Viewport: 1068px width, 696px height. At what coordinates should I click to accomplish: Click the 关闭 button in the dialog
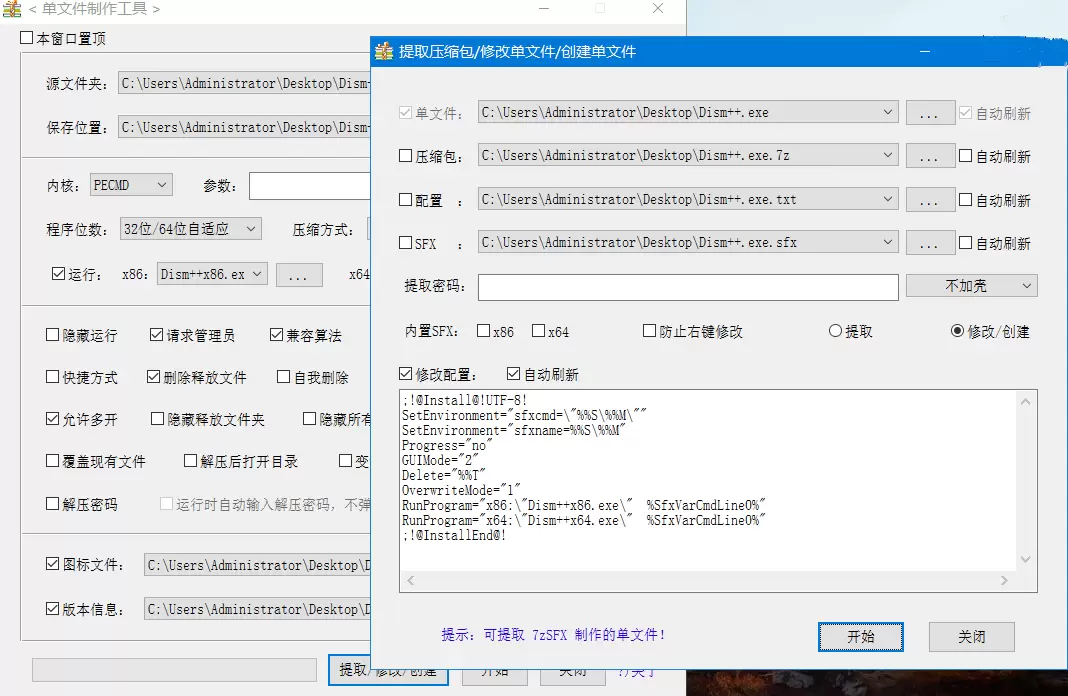pyautogui.click(x=971, y=637)
